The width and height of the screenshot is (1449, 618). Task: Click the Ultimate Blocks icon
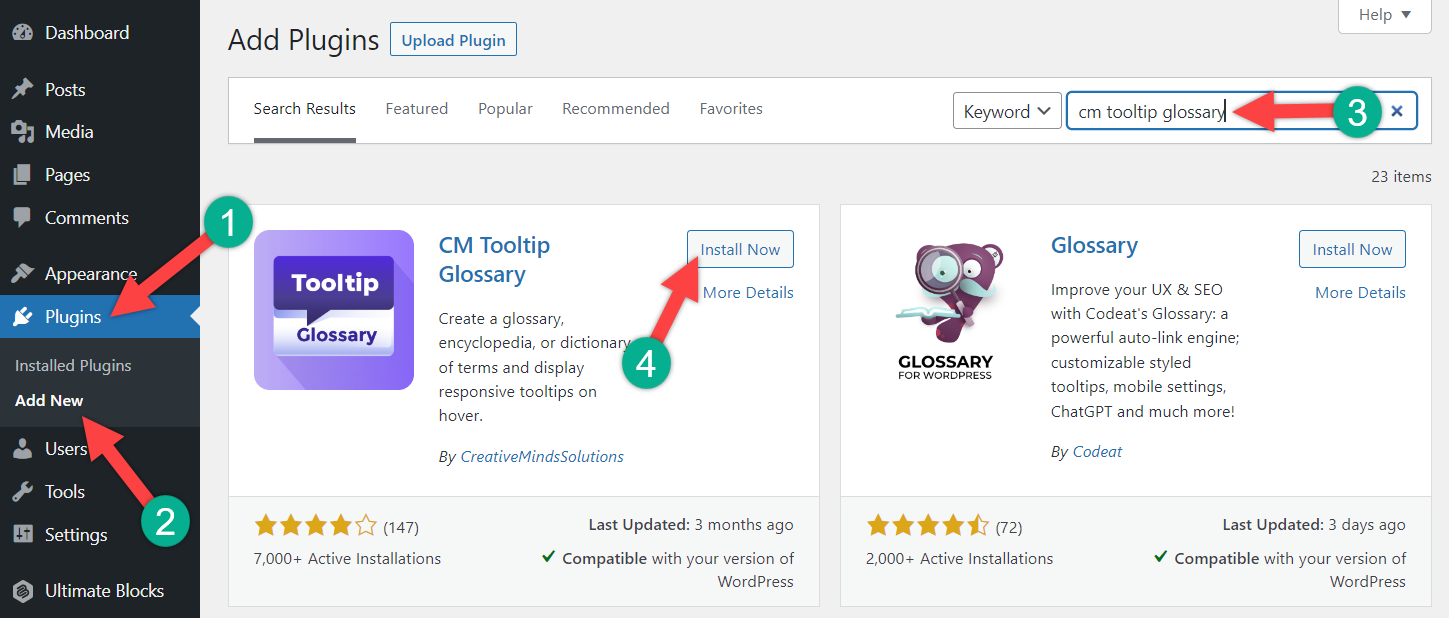[23, 591]
